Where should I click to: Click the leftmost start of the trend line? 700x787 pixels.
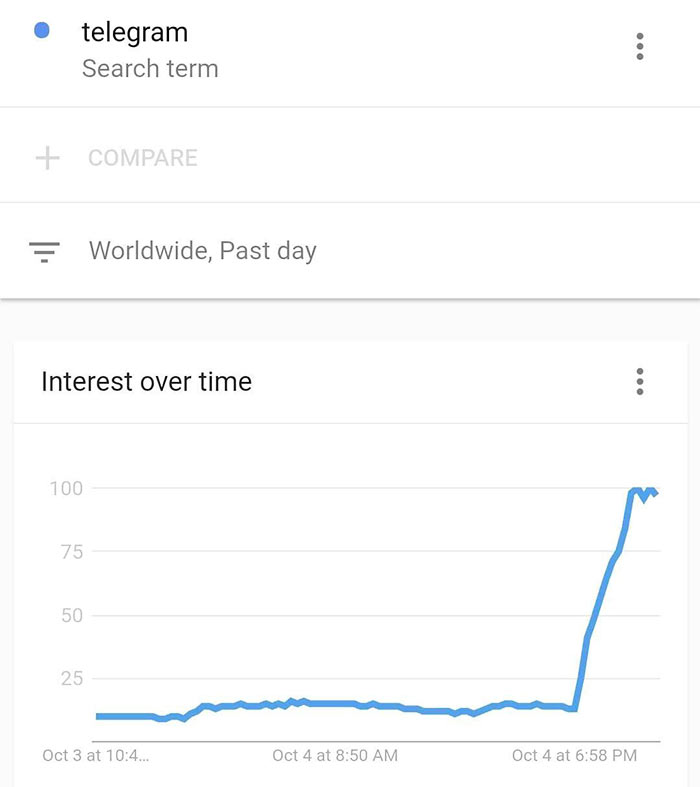(98, 716)
